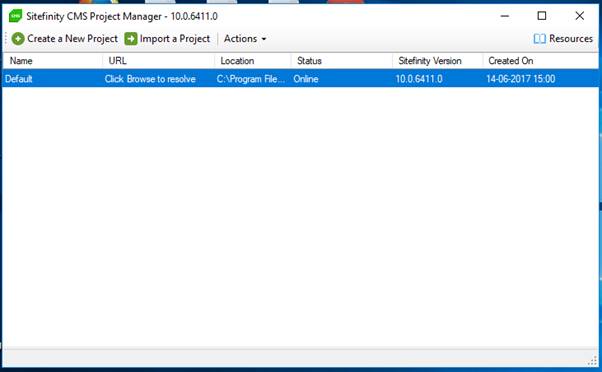Click the 'Click Browse to resolve' cell
This screenshot has width=602, height=372.
[150, 79]
